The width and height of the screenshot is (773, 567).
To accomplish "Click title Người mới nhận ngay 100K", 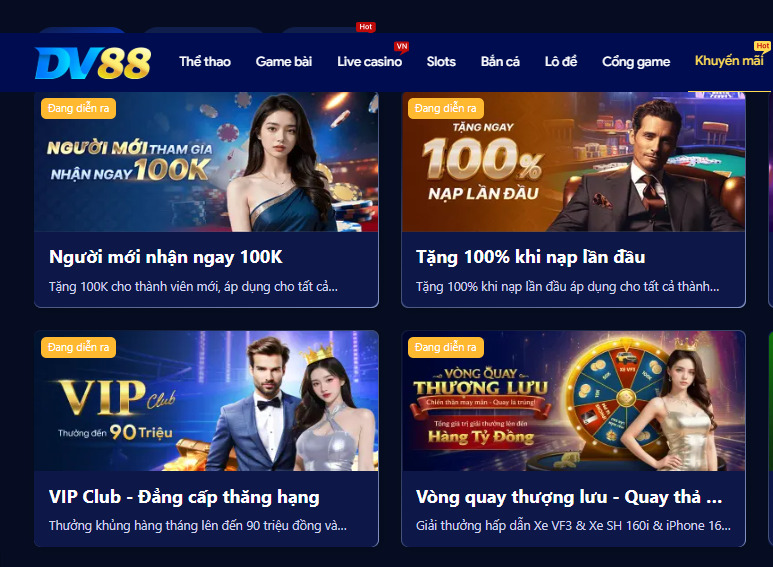I will 166,257.
